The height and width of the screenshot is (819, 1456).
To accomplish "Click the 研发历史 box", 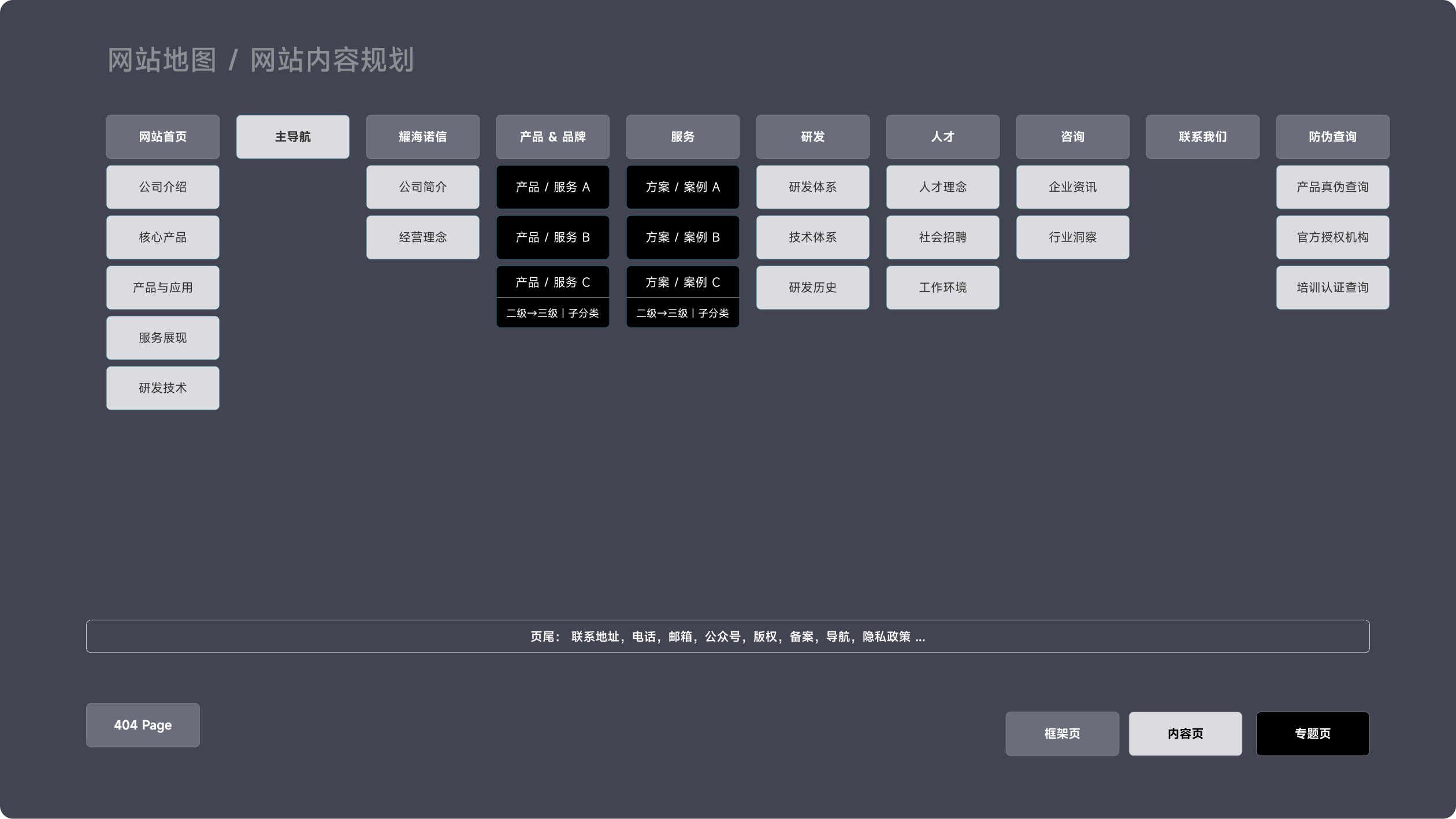I will pos(812,288).
